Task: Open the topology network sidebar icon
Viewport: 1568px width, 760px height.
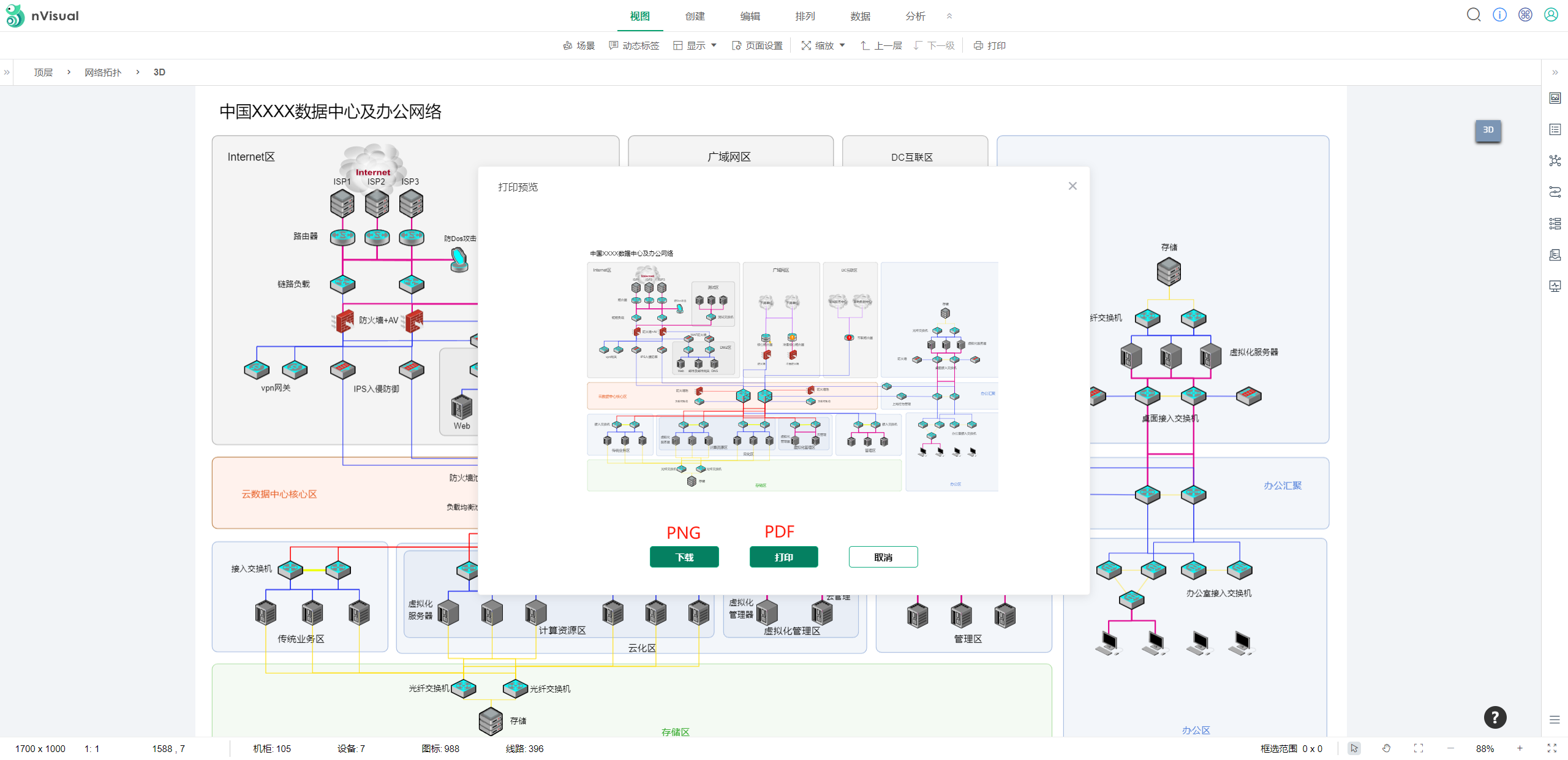Action: point(1555,161)
